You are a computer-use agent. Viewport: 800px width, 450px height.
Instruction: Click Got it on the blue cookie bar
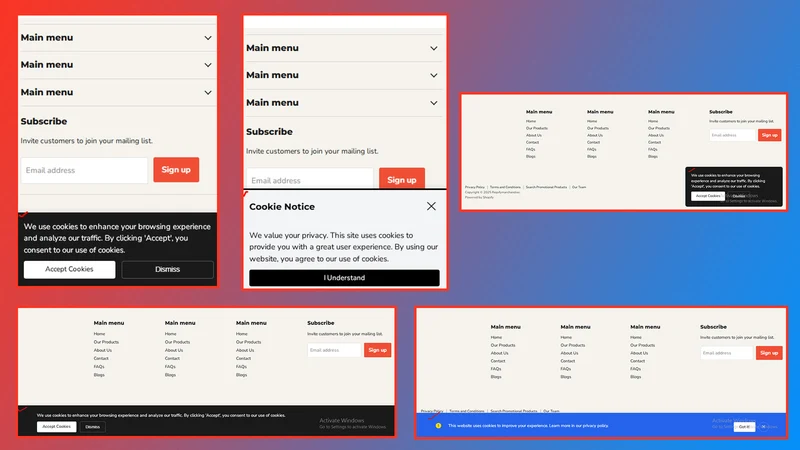(744, 427)
